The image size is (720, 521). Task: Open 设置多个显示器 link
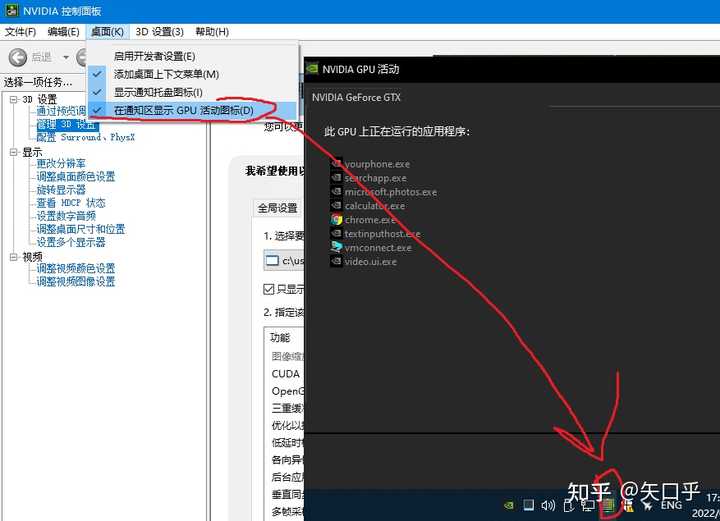pos(71,242)
